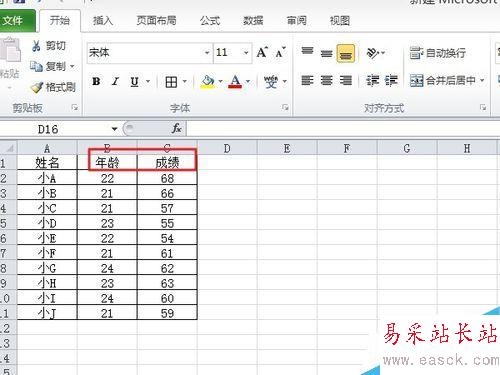
Task: Increase font size with large A
Action: coord(262,53)
